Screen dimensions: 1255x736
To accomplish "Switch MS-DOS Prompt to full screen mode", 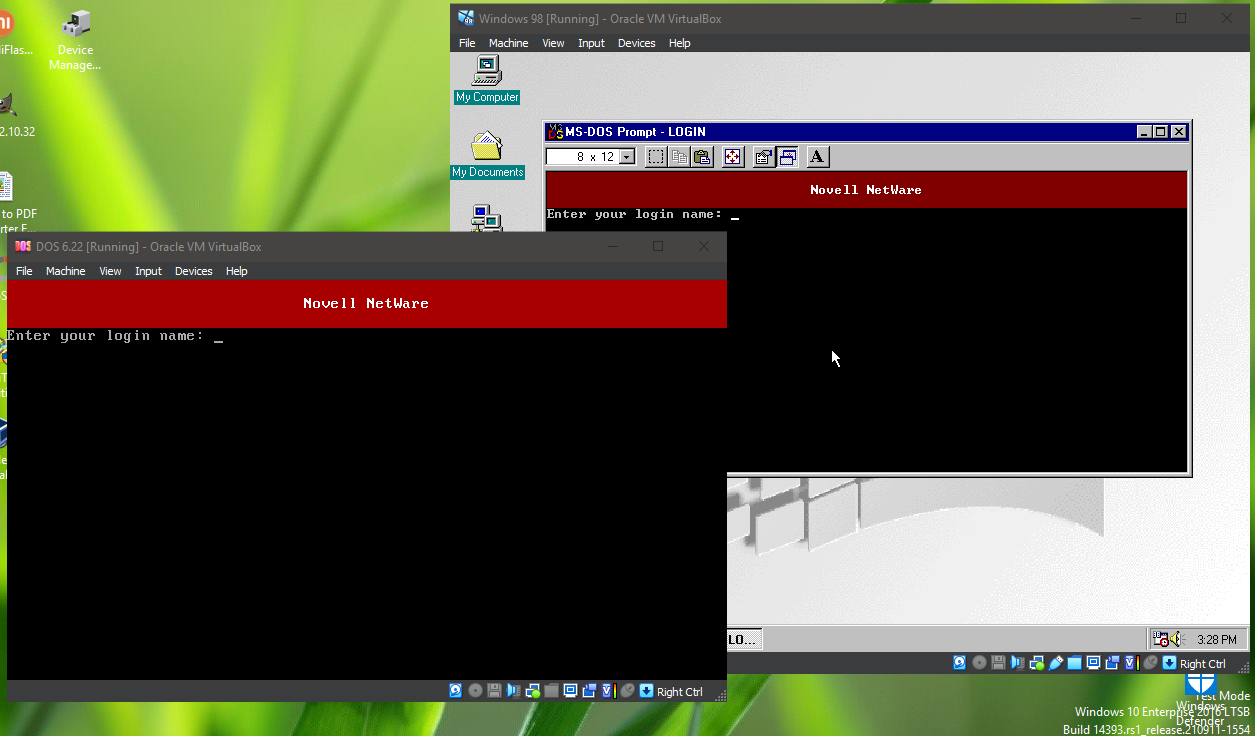I will [x=733, y=157].
